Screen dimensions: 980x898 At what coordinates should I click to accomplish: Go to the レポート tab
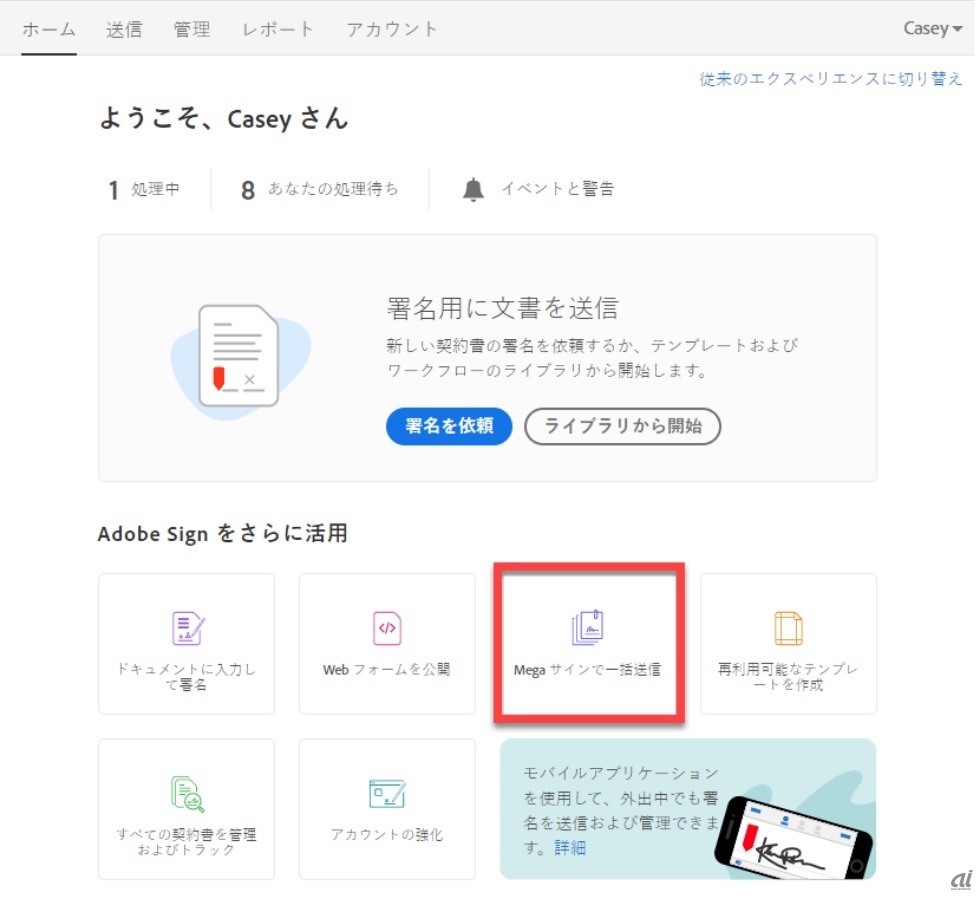[x=278, y=29]
